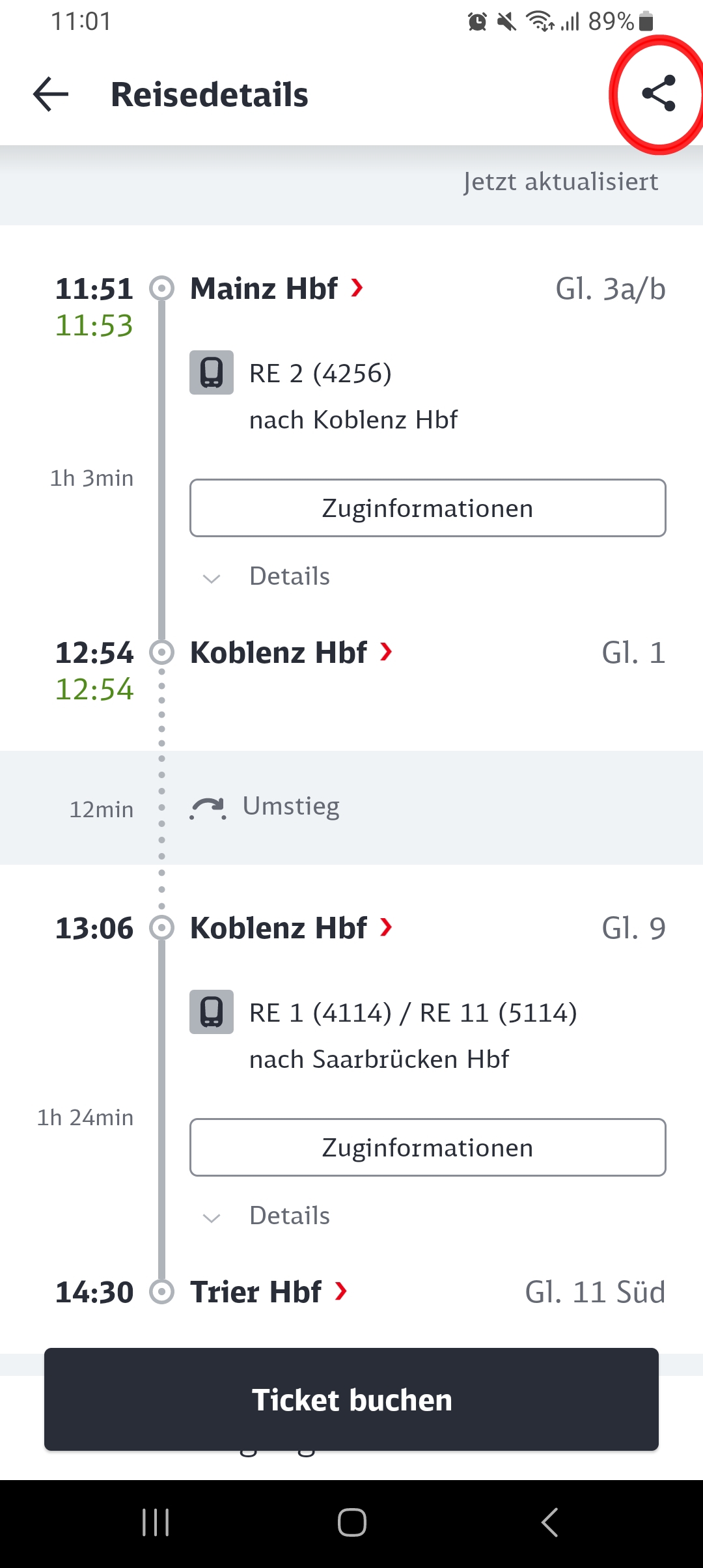The width and height of the screenshot is (703, 1568).
Task: Tap the Android home button
Action: pyautogui.click(x=351, y=1522)
